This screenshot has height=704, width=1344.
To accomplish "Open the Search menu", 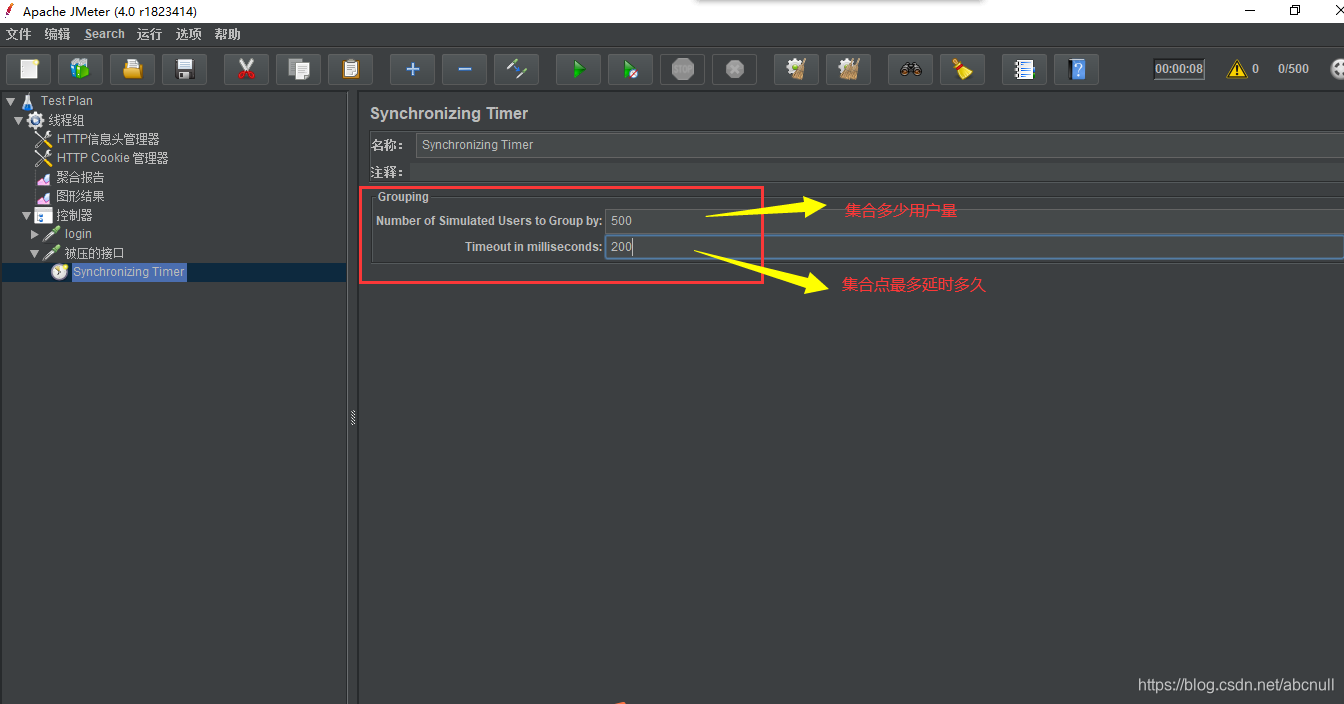I will 105,34.
